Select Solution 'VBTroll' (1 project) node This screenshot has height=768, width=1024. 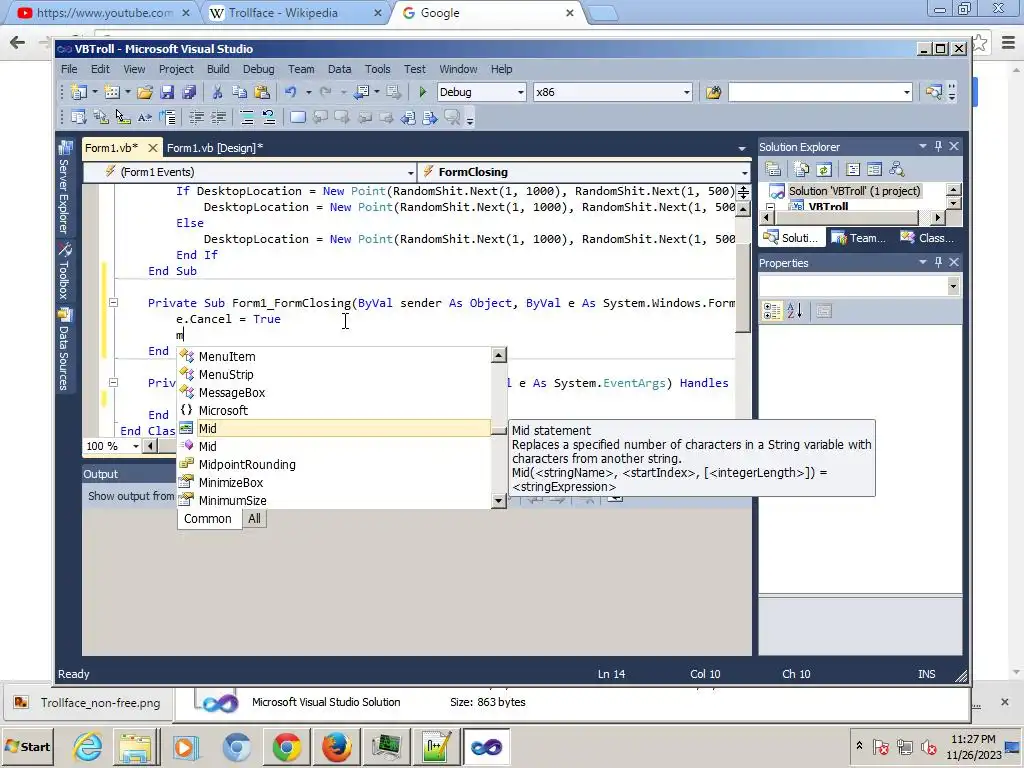click(854, 191)
